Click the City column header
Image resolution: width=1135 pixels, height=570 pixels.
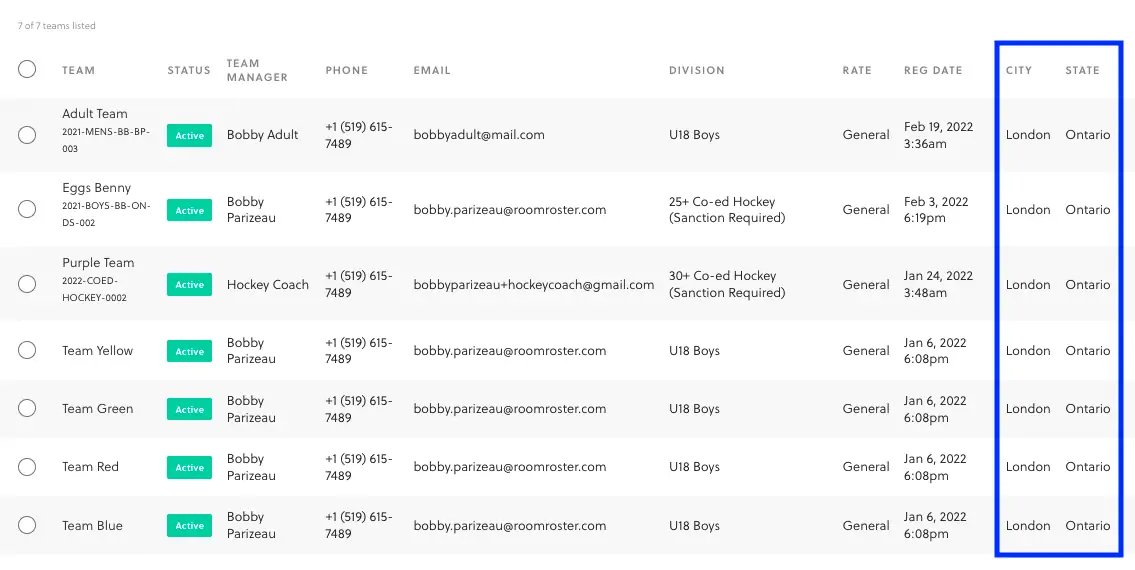[1018, 70]
